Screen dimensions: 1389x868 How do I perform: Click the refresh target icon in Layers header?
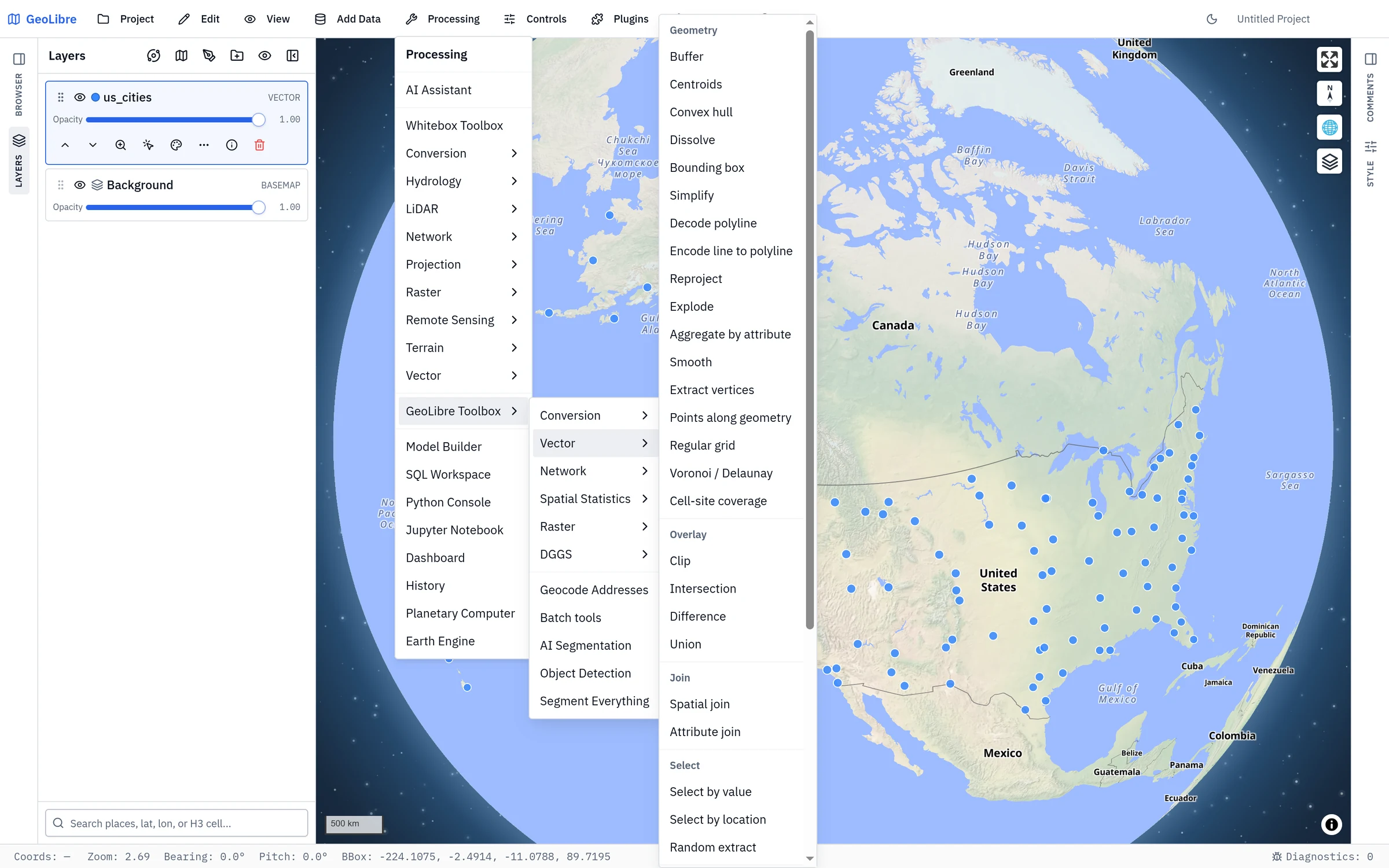pos(153,56)
